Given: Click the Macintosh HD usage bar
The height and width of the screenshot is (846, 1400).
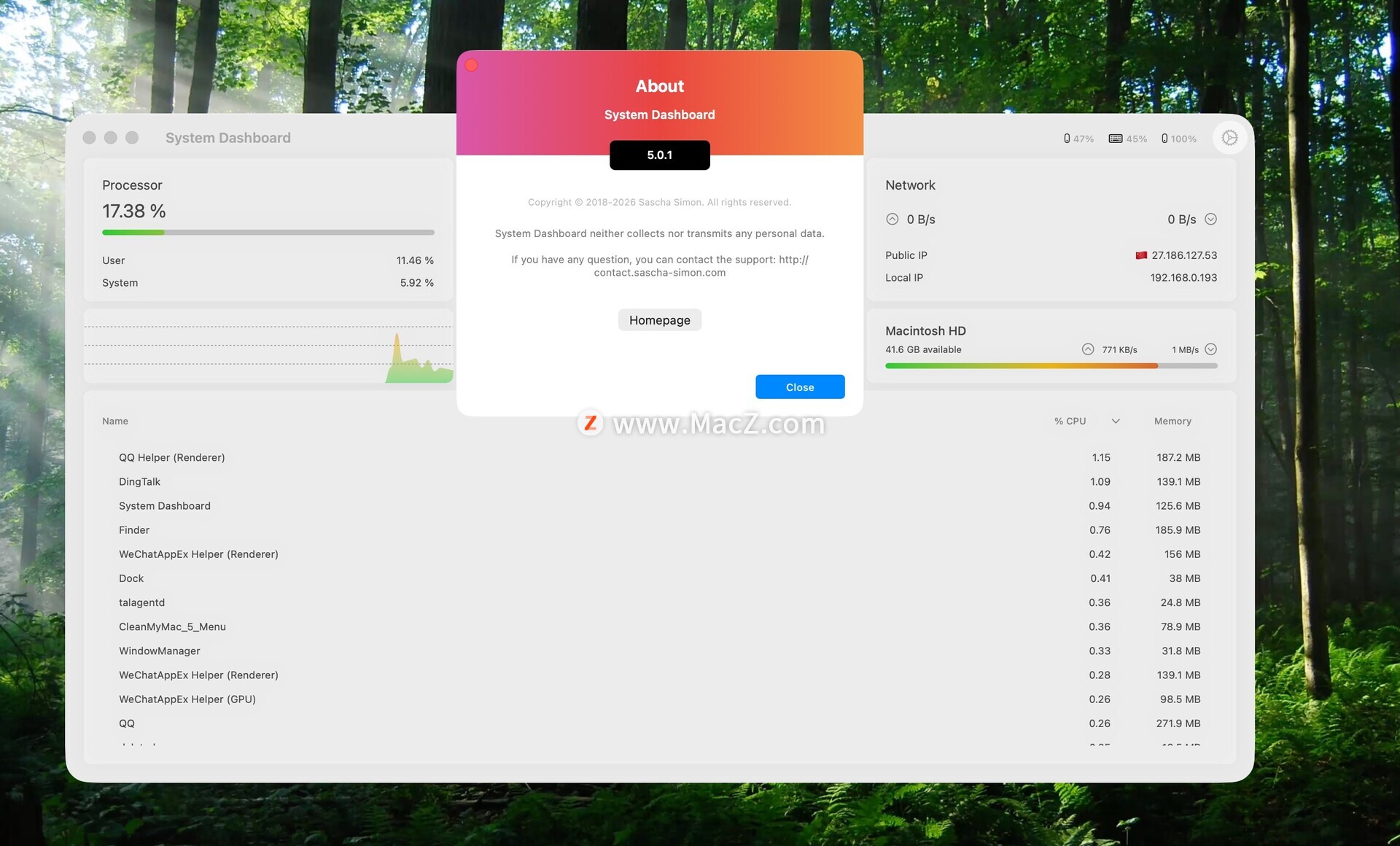Looking at the screenshot, I should (1050, 365).
